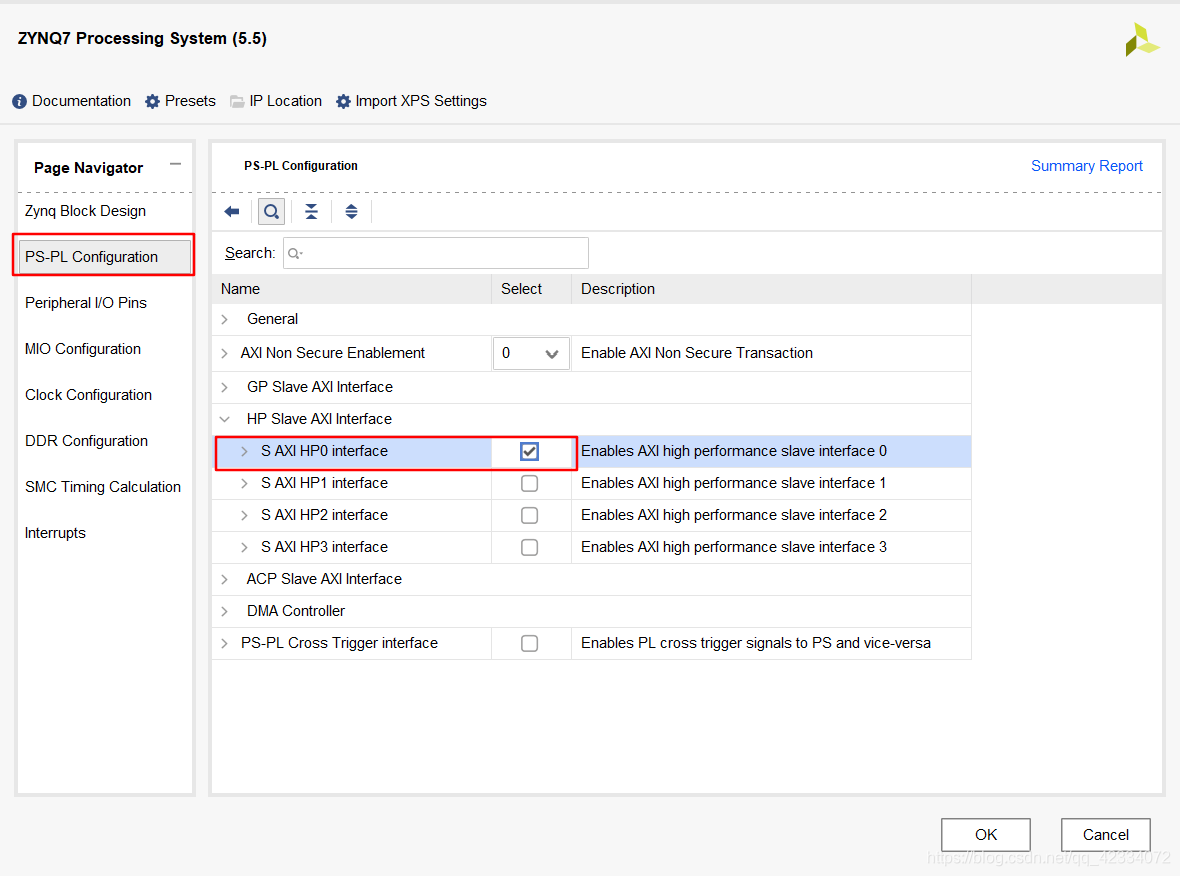Expand S AXI HP1 interface row
Viewport: 1180px width, 876px height.
coord(245,483)
